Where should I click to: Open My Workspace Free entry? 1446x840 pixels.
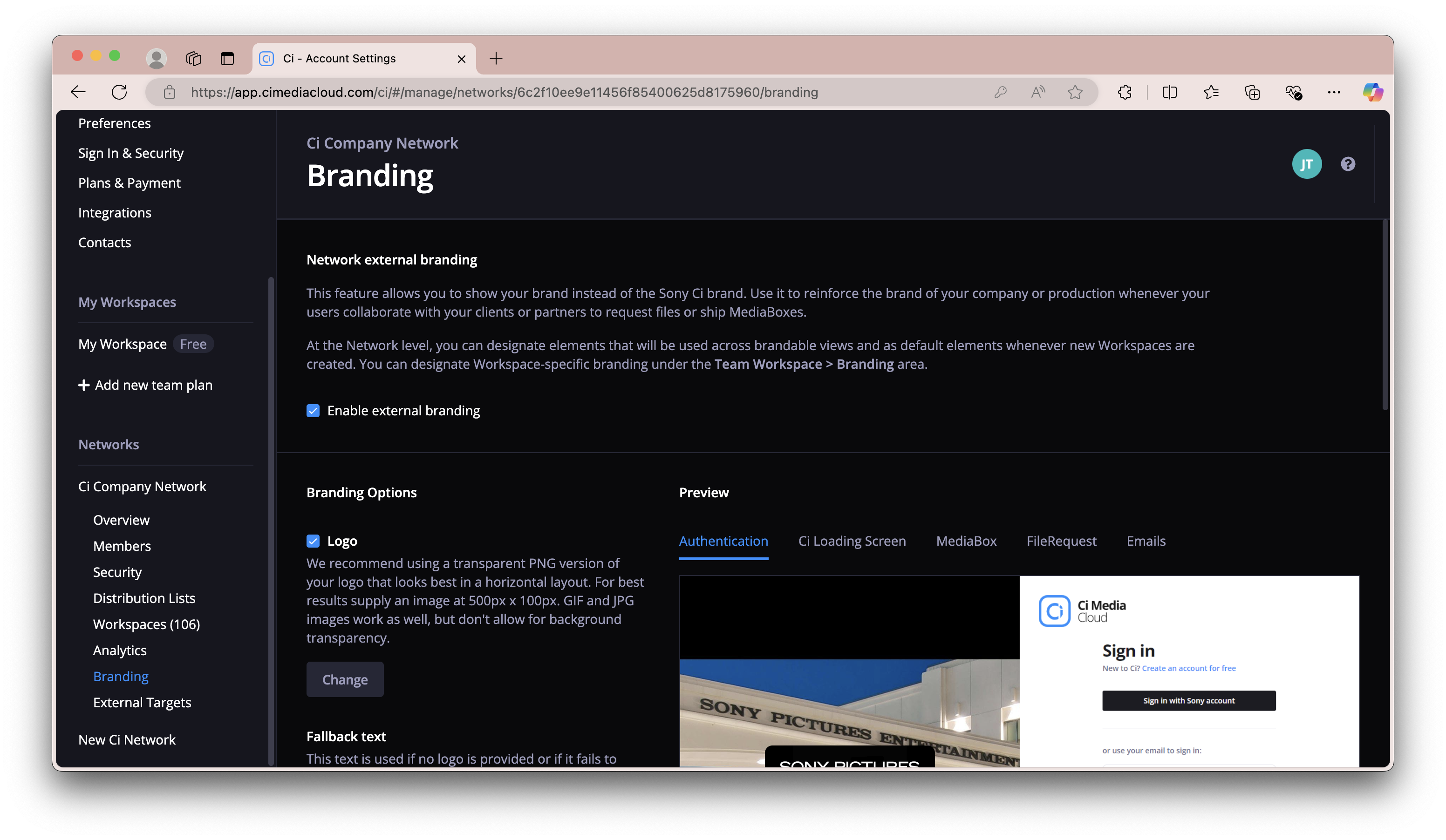click(146, 344)
